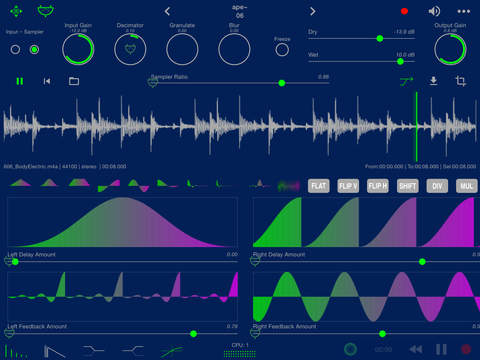
Task: Click the green ape mask icon
Action: tap(46, 11)
